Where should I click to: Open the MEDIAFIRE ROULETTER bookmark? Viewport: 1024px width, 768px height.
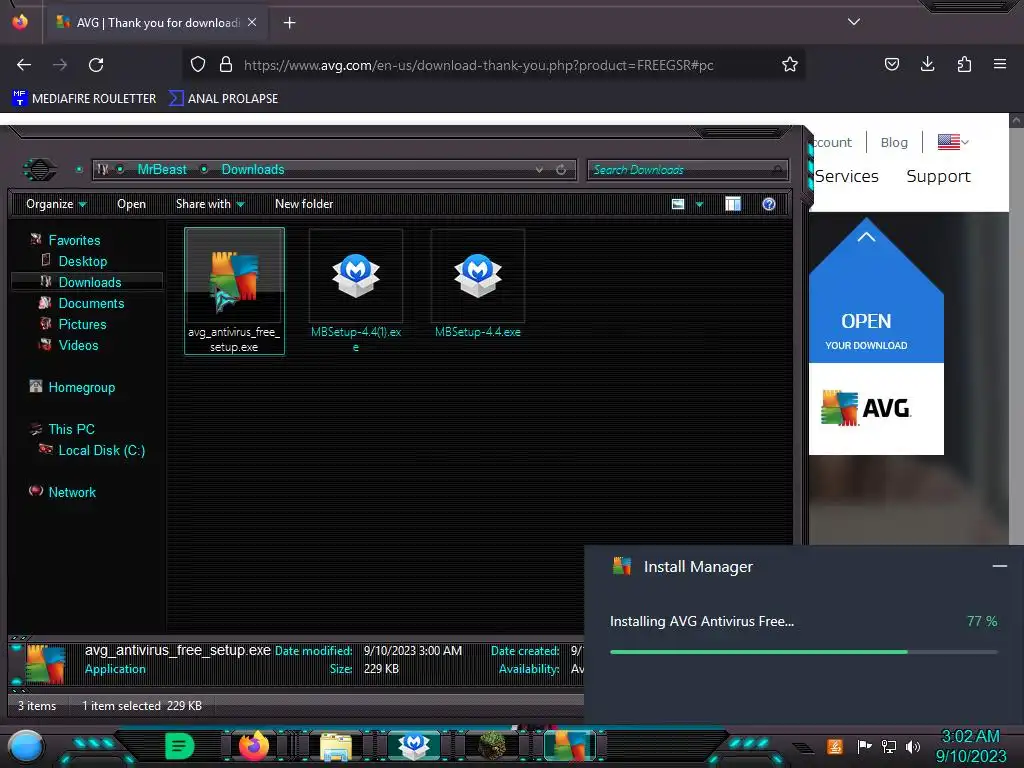coord(84,99)
